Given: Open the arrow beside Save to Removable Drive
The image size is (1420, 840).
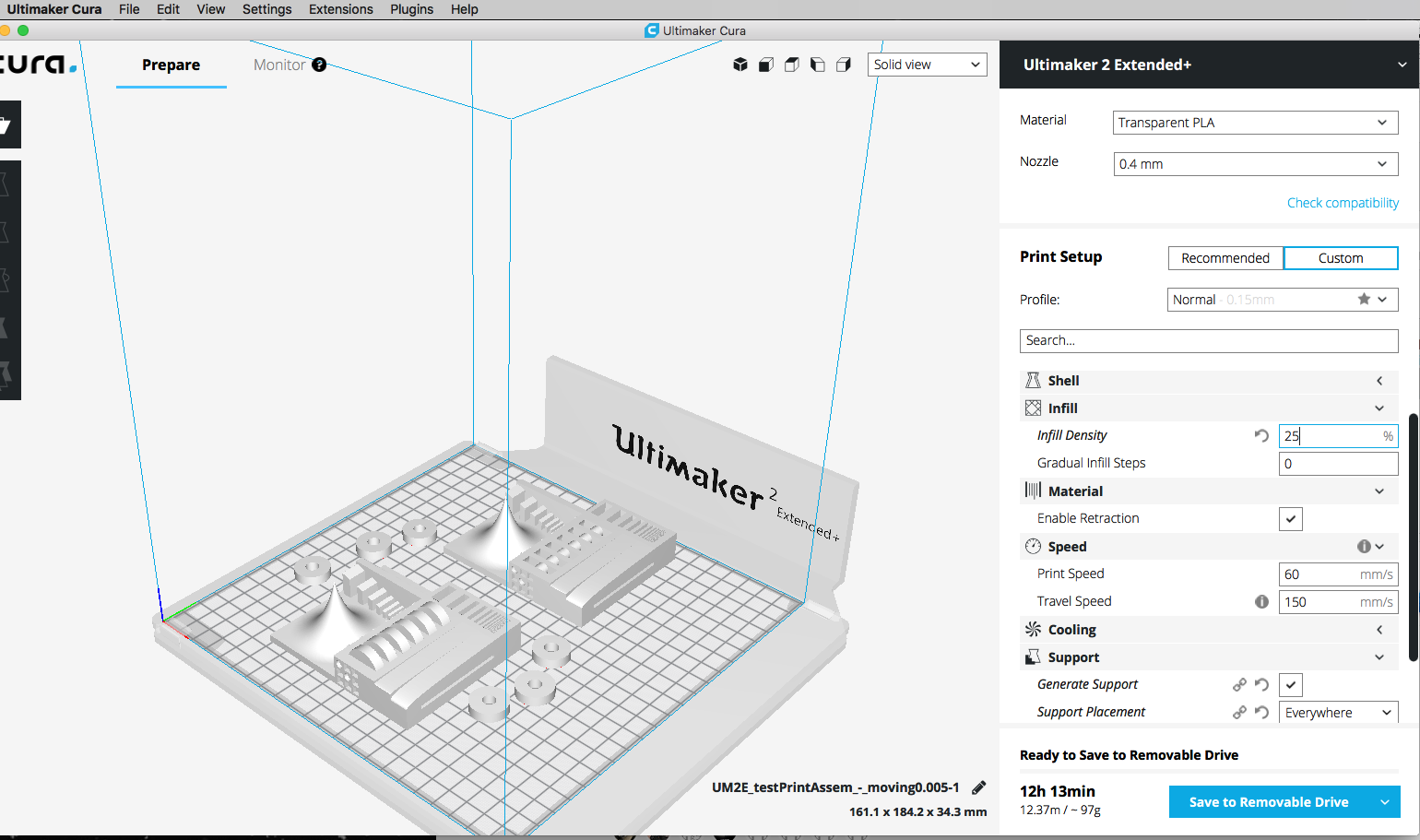Looking at the screenshot, I should pyautogui.click(x=1385, y=802).
